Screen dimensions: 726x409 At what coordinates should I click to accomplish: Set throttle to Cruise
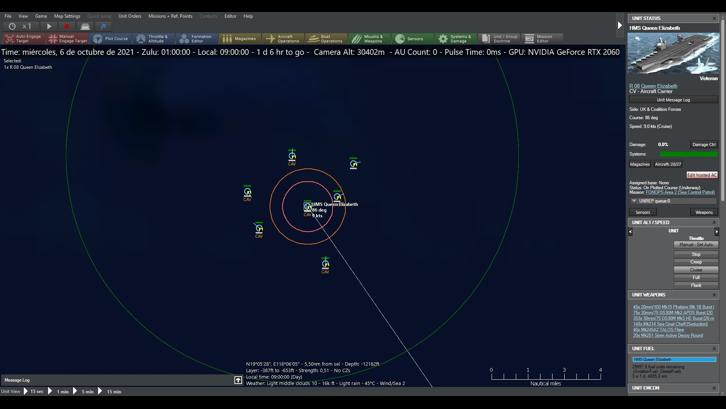tap(696, 270)
